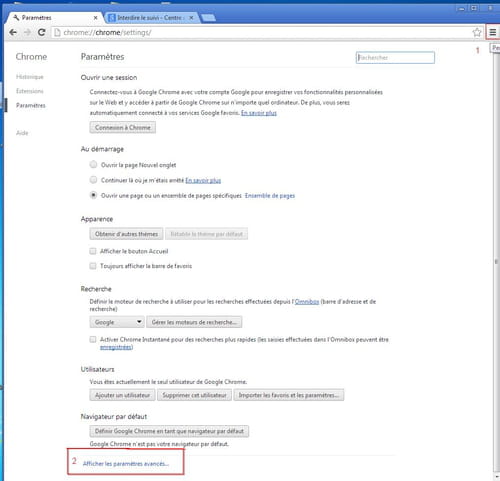This screenshot has height=481, width=500.
Task: Set Google Chrome as default browser
Action: (x=169, y=431)
